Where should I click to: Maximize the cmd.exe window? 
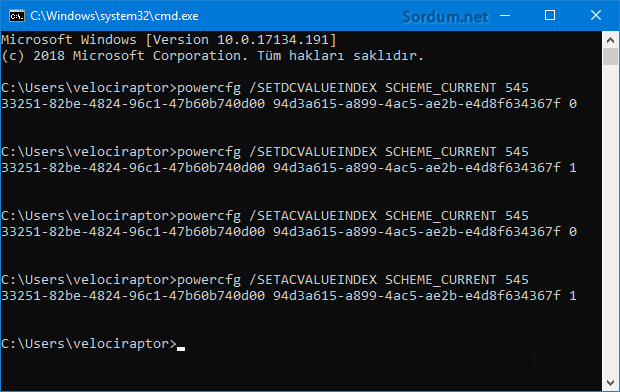550,16
